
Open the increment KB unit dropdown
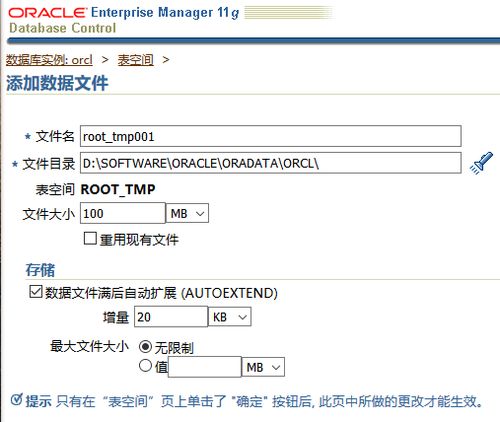point(230,317)
